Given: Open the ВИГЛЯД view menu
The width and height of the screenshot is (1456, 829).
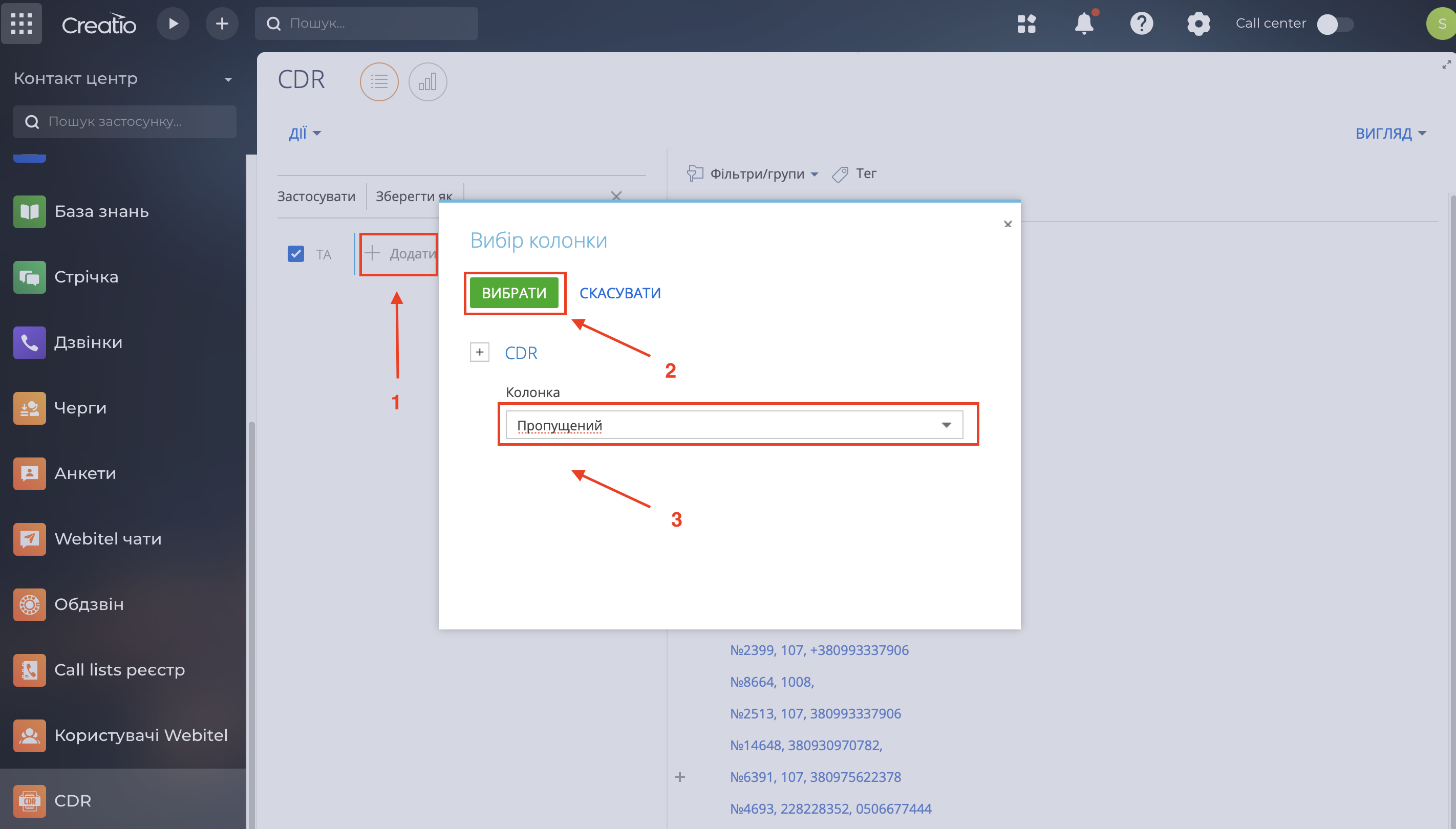Looking at the screenshot, I should click(1390, 133).
